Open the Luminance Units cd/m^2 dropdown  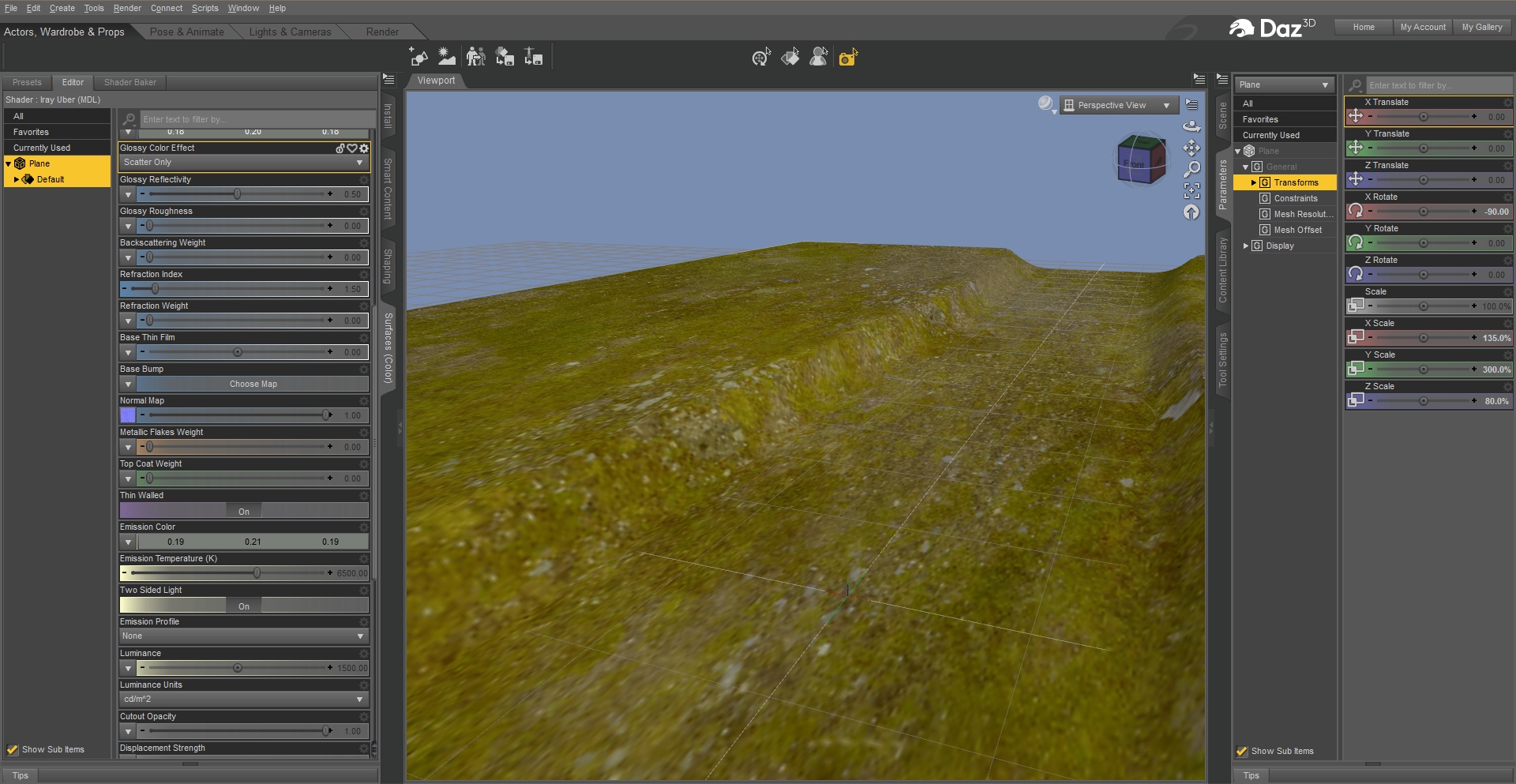pyautogui.click(x=243, y=699)
